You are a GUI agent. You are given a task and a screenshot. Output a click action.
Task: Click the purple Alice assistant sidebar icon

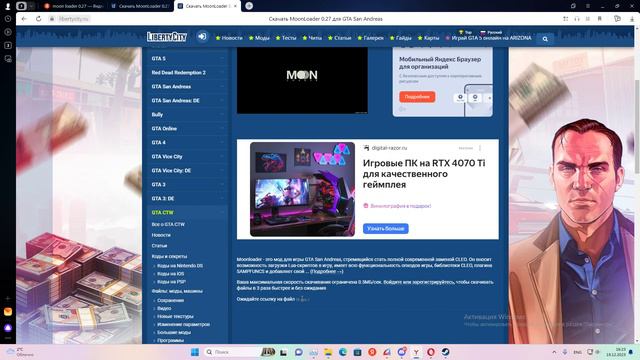click(8, 327)
